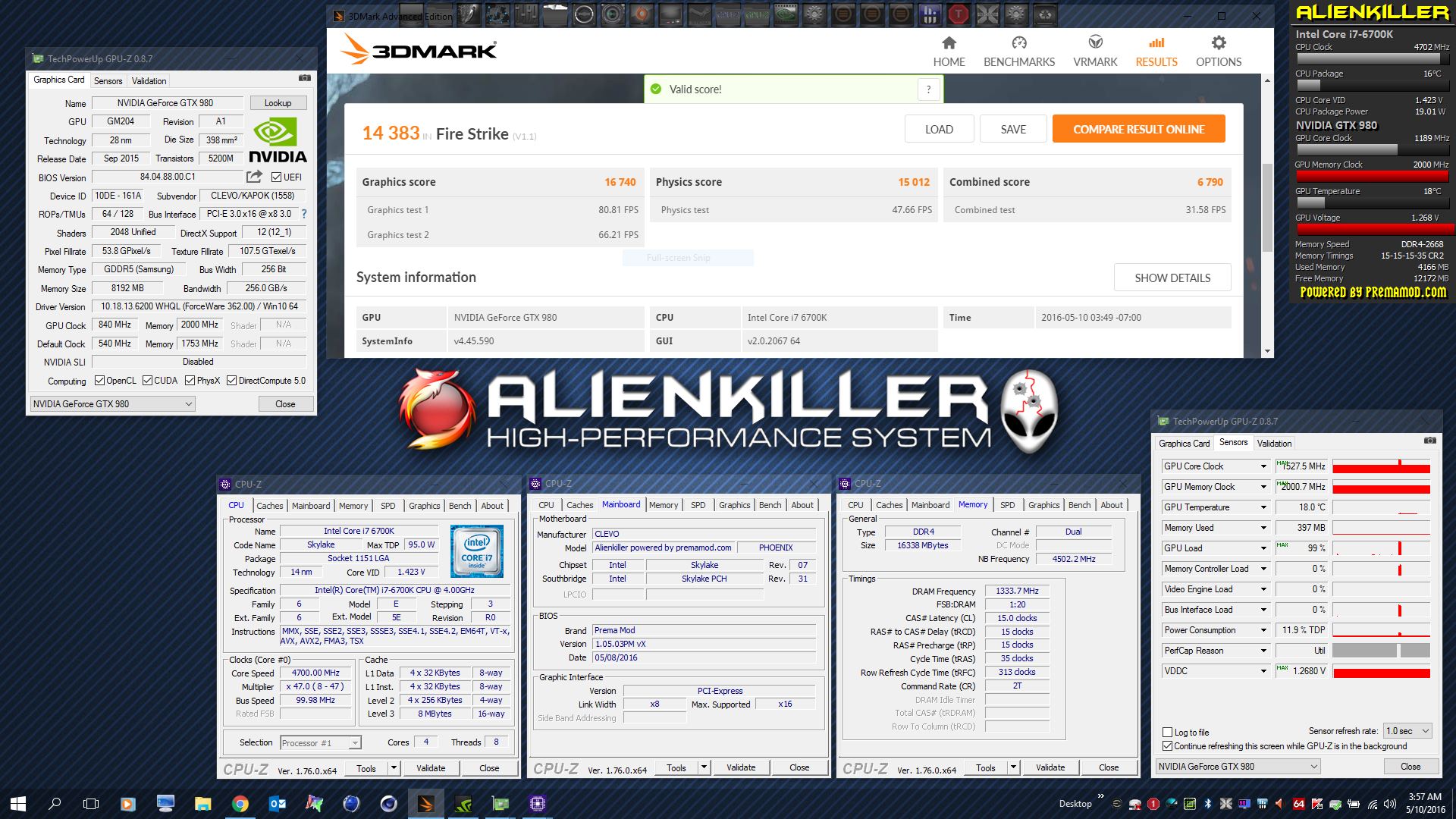Switch to Sensors tab in left GPU-Z
Screen dimensions: 1456x819
click(108, 81)
